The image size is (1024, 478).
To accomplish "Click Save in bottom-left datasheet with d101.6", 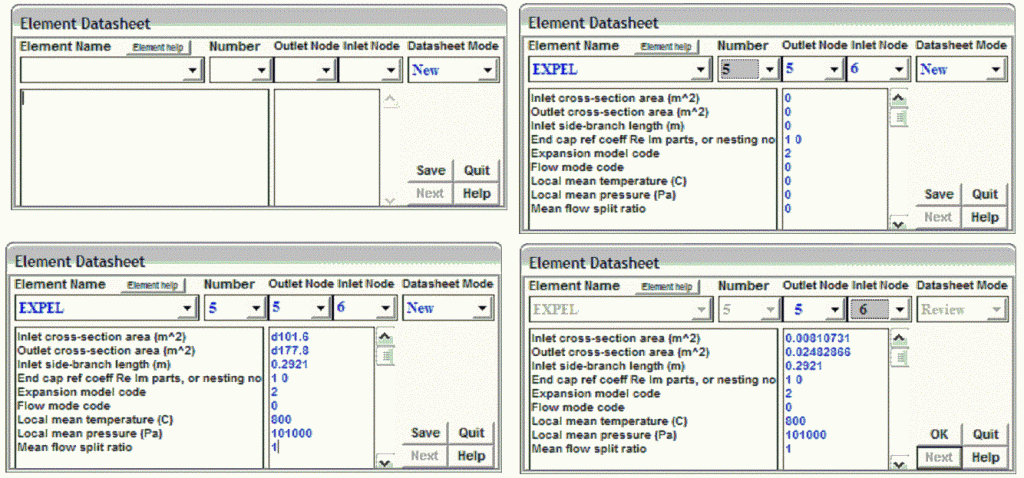I will point(425,433).
